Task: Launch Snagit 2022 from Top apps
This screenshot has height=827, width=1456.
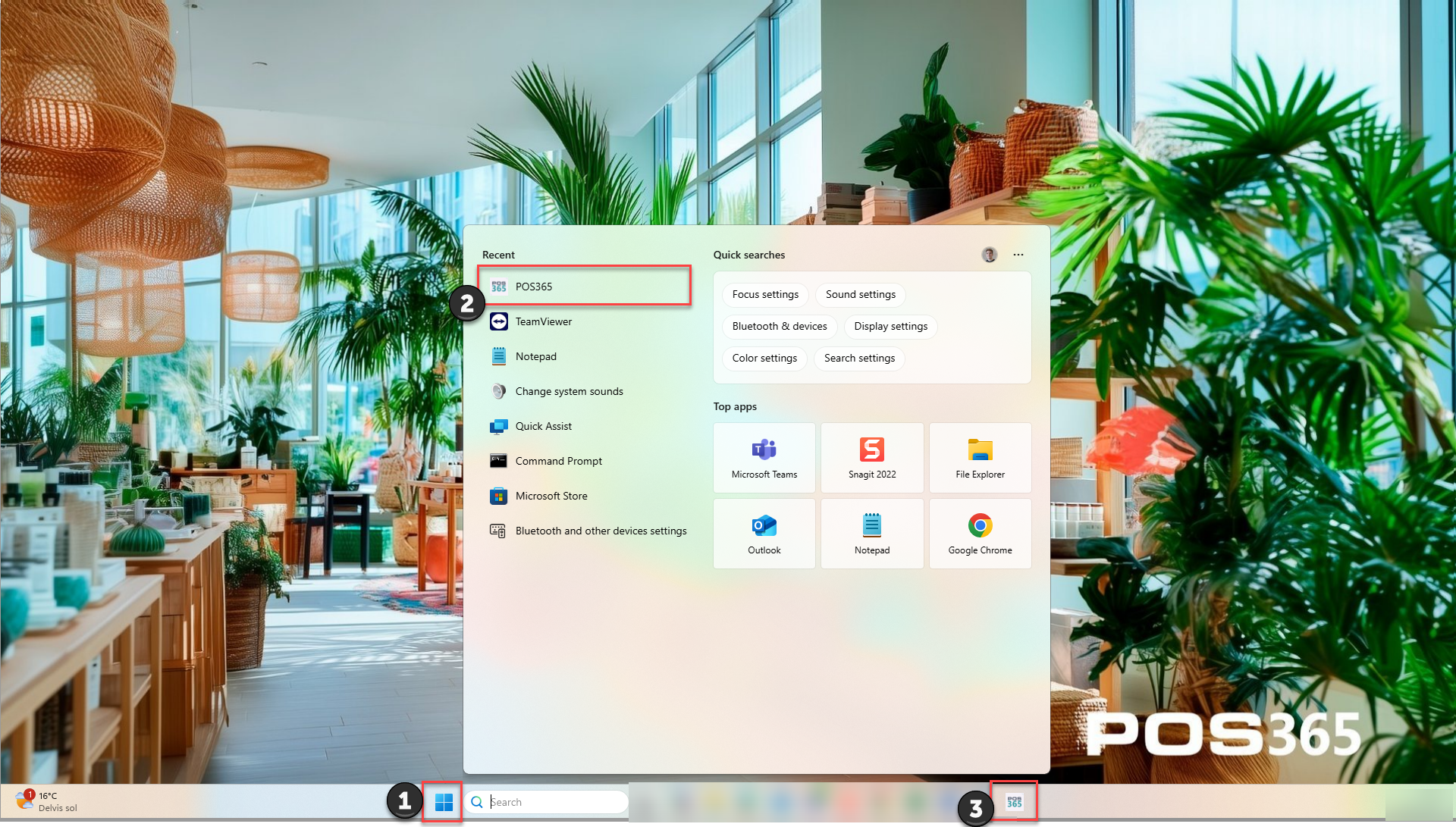Action: [x=872, y=458]
